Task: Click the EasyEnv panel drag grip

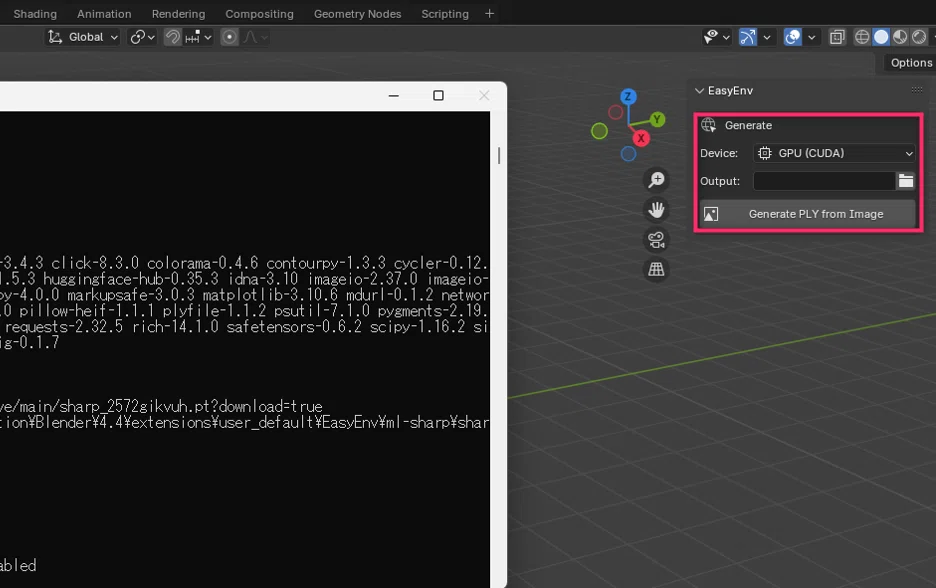Action: click(917, 90)
